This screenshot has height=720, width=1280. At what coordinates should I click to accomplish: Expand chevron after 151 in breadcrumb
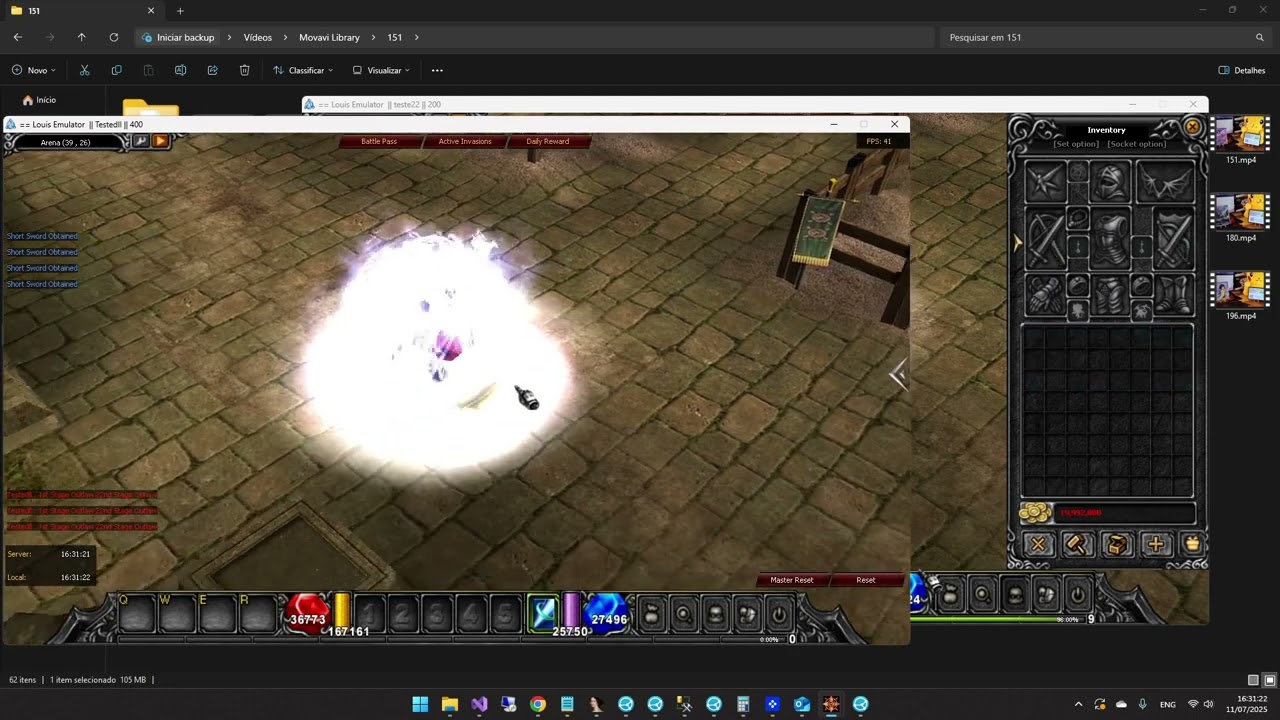(x=417, y=37)
